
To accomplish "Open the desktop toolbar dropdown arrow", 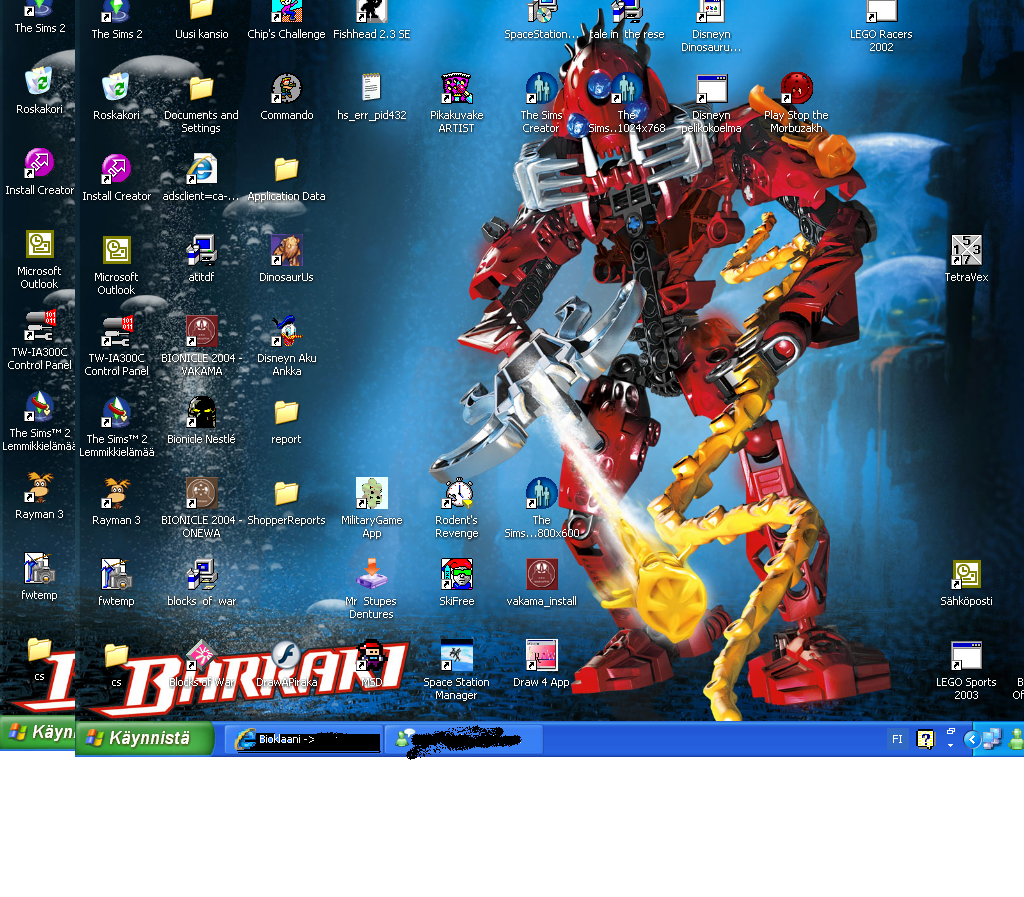I will [x=950, y=746].
